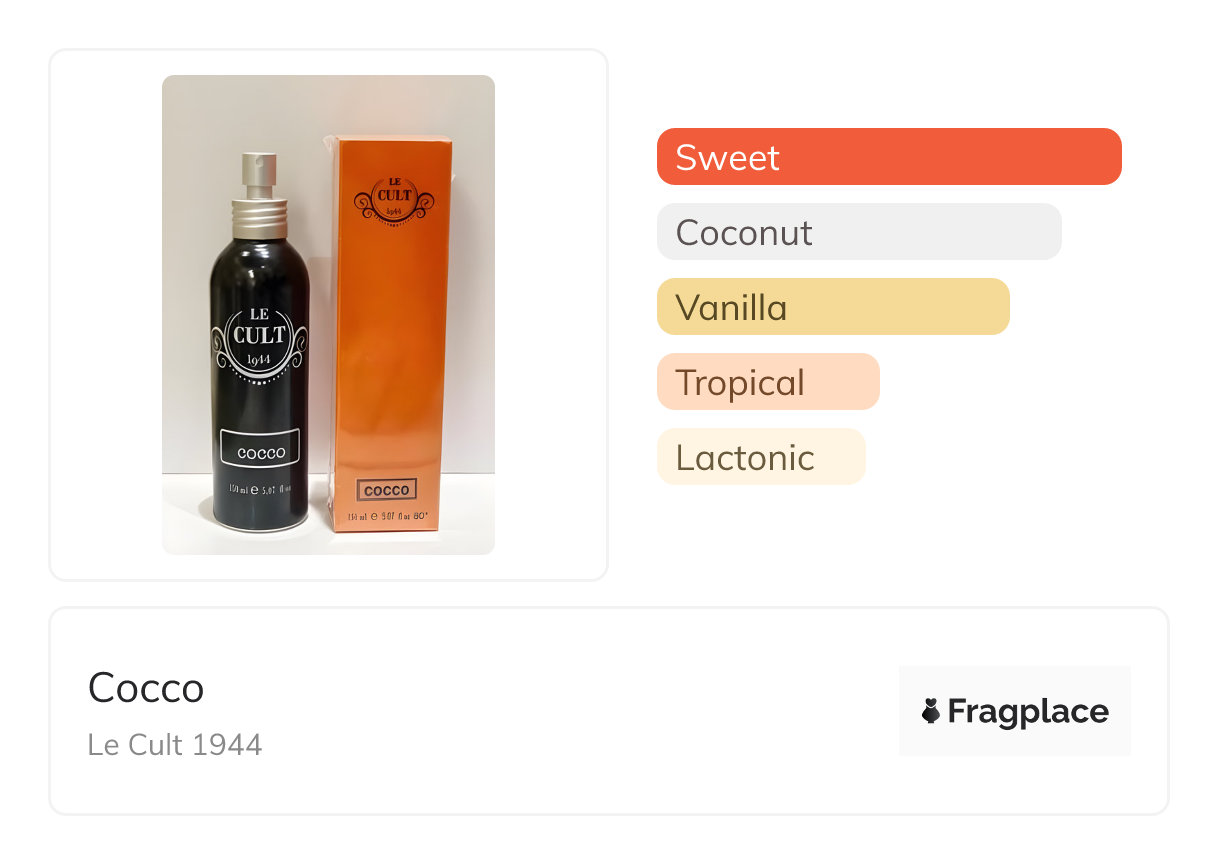This screenshot has width=1218, height=864.
Task: Click the 1944 year text on the bottle
Action: (259, 359)
